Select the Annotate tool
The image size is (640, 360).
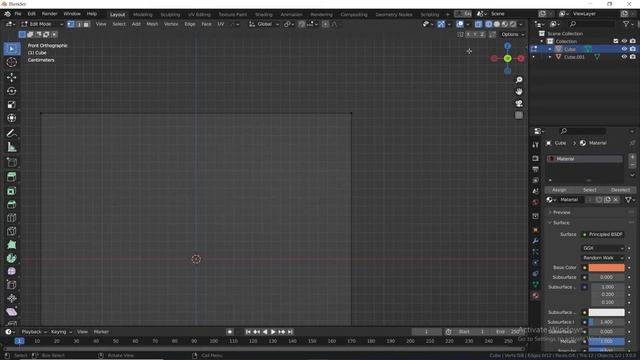(x=11, y=133)
